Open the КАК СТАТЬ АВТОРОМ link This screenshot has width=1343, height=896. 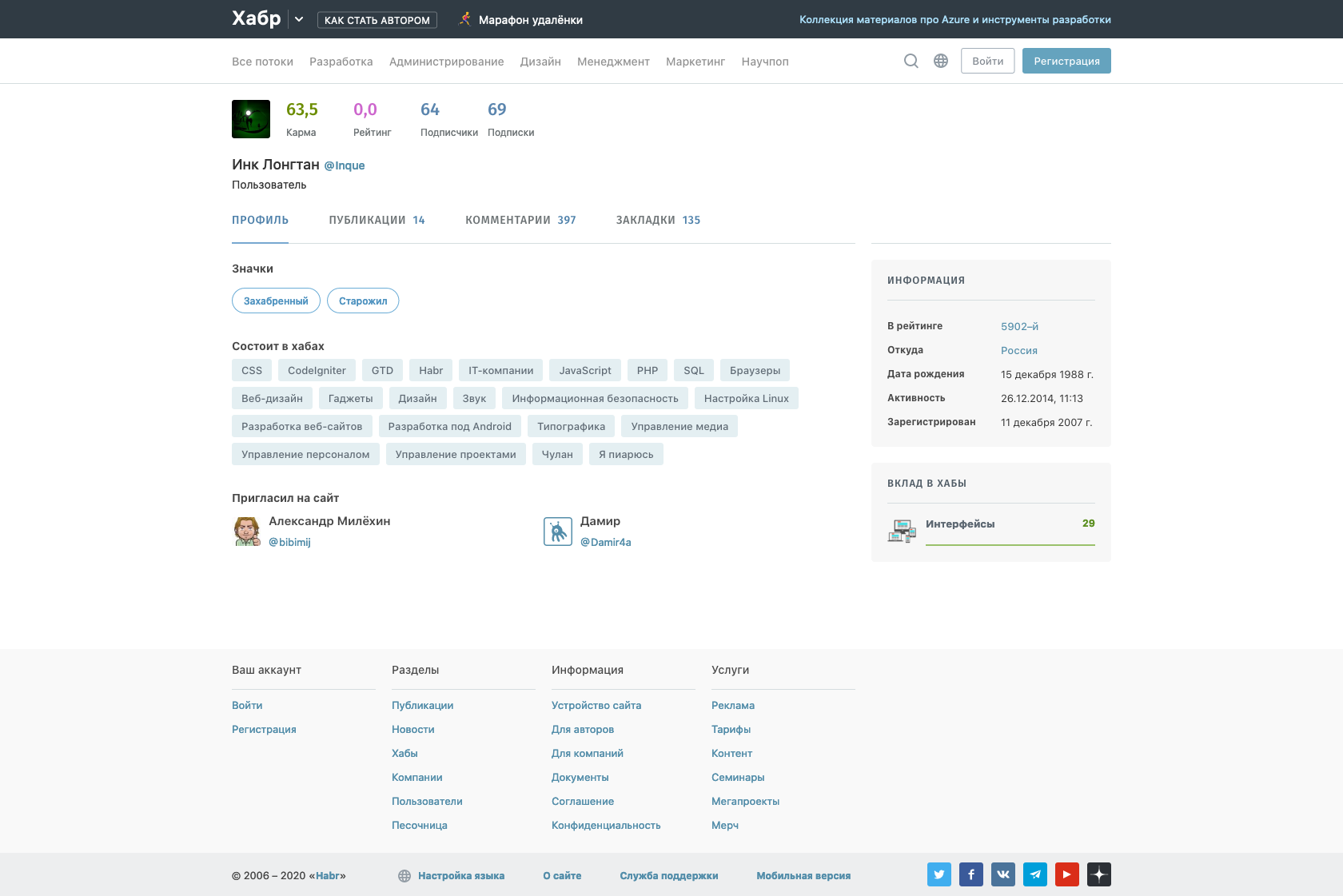(x=377, y=20)
